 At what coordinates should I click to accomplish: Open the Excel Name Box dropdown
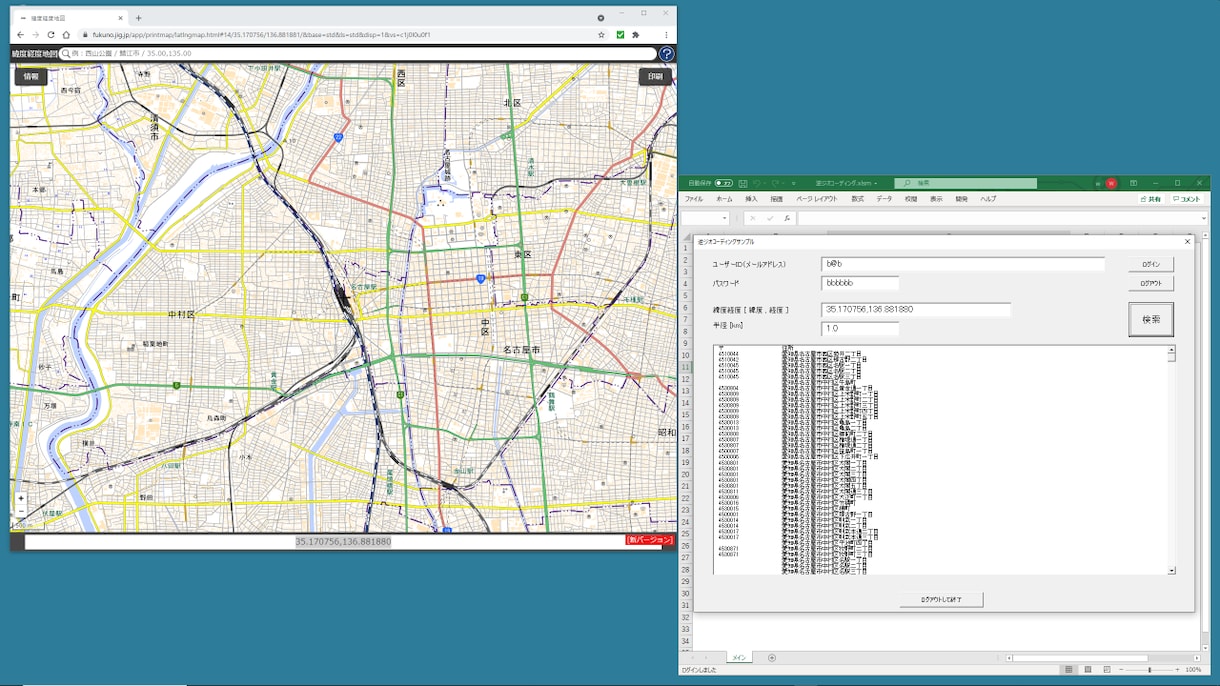pos(724,218)
